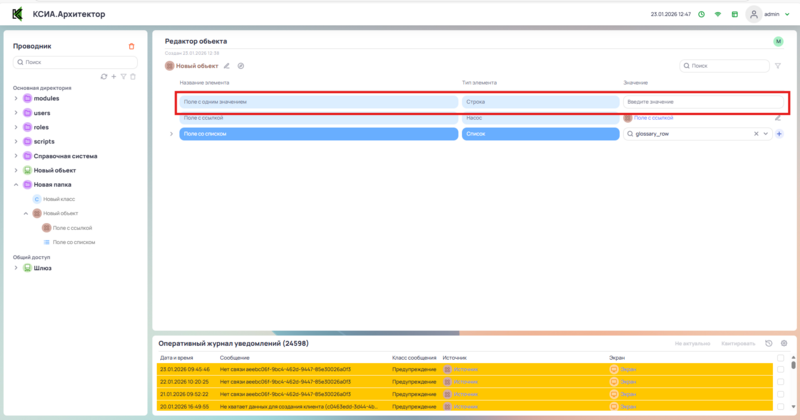Screen dimensions: 800x420
Task: Collapse the Новая папка folder
Action: [x=16, y=185]
